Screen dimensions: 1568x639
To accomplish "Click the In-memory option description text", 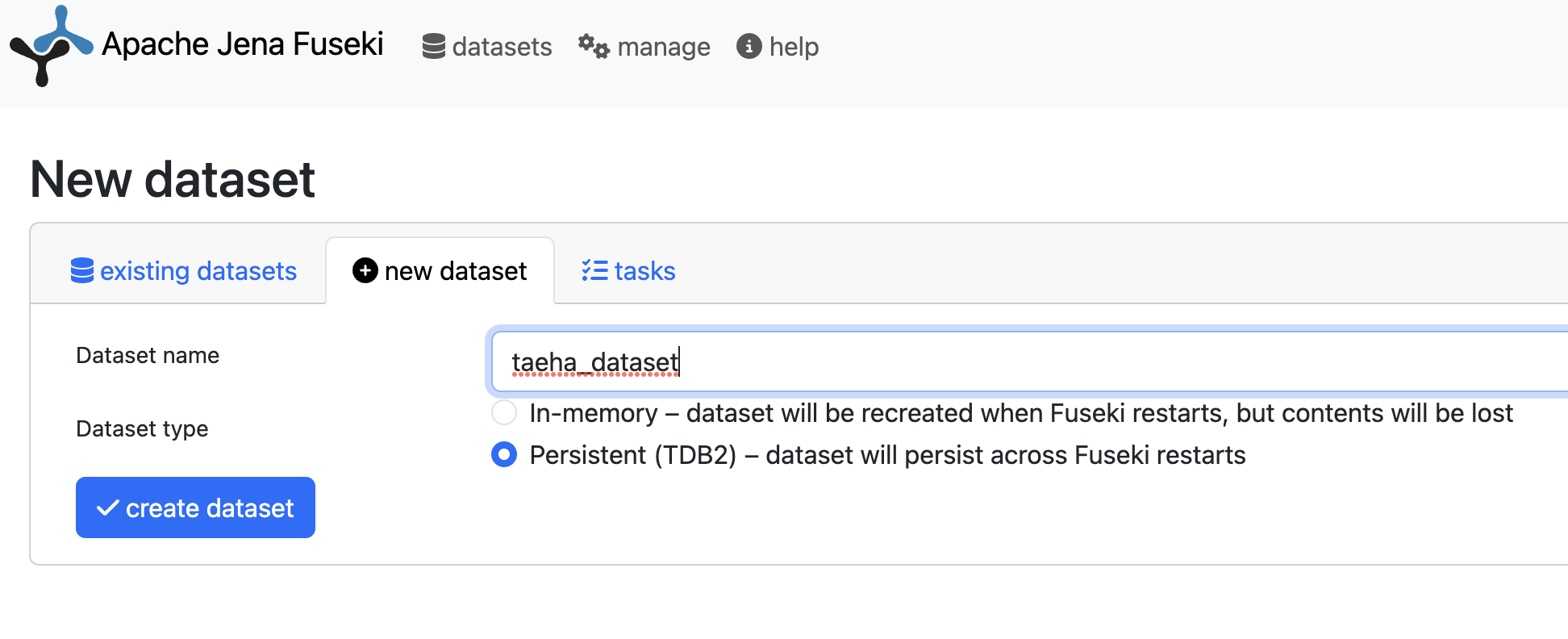I will 1020,413.
